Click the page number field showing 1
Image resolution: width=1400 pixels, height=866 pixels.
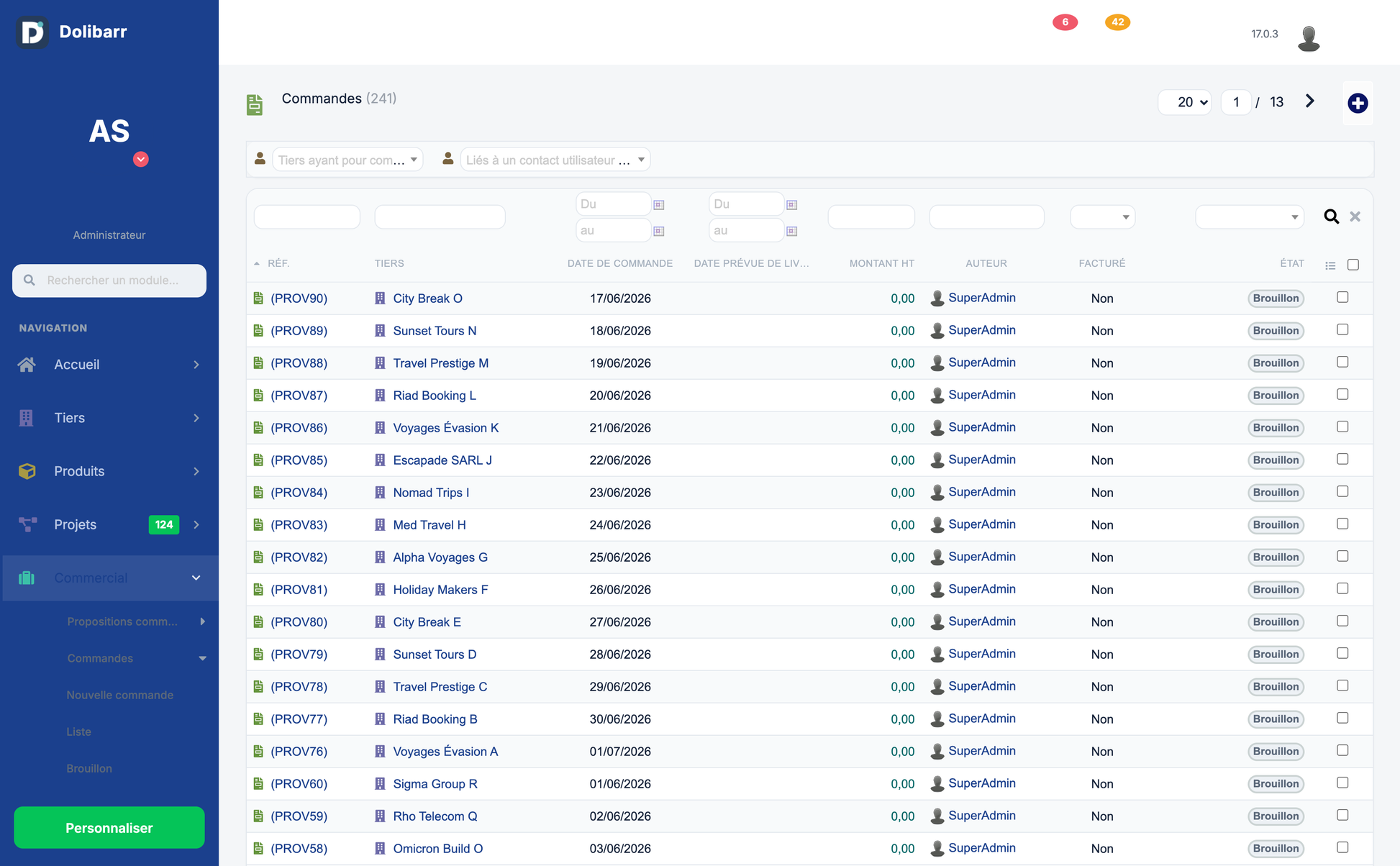click(1236, 102)
